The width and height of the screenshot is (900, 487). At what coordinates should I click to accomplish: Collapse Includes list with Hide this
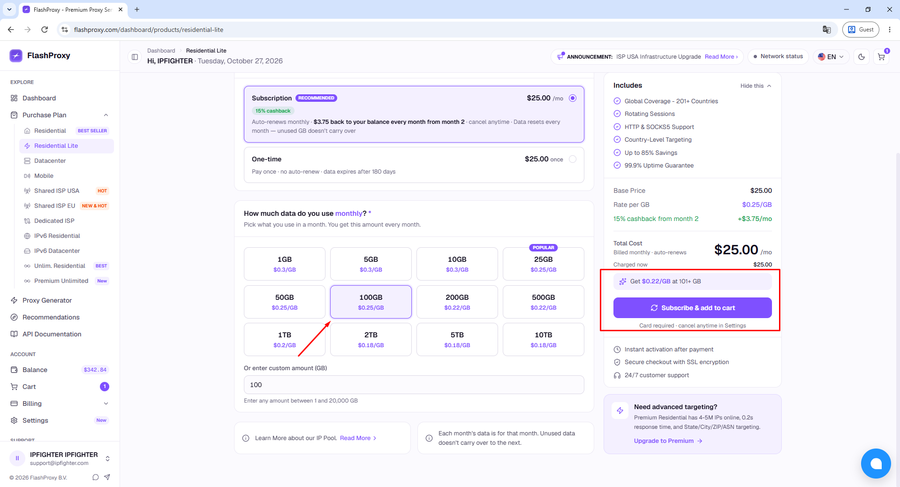[x=755, y=86]
